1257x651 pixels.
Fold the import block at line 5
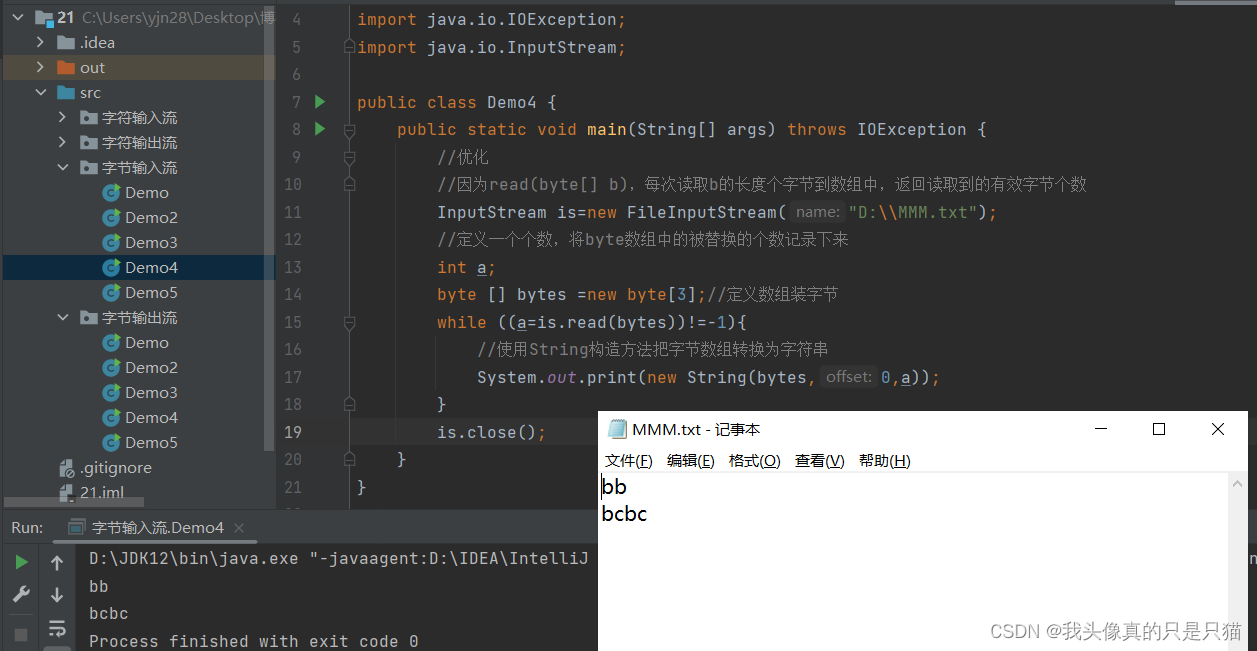(349, 46)
